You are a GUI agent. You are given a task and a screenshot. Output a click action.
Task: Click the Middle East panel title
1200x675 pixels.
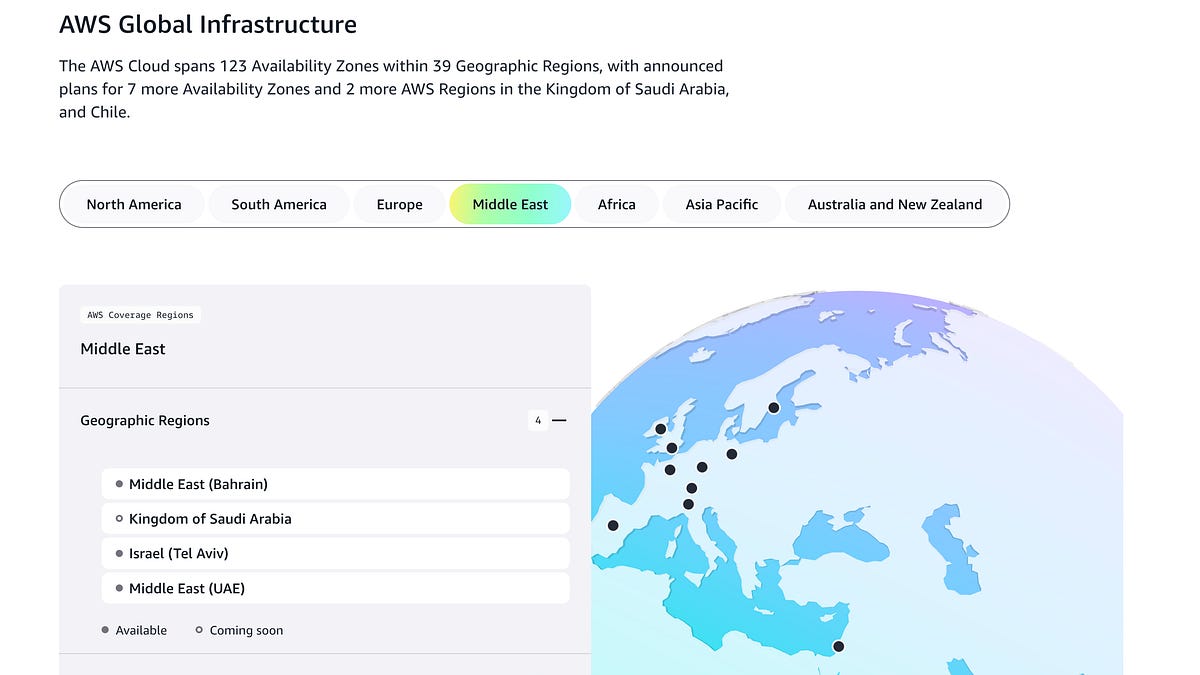tap(123, 349)
